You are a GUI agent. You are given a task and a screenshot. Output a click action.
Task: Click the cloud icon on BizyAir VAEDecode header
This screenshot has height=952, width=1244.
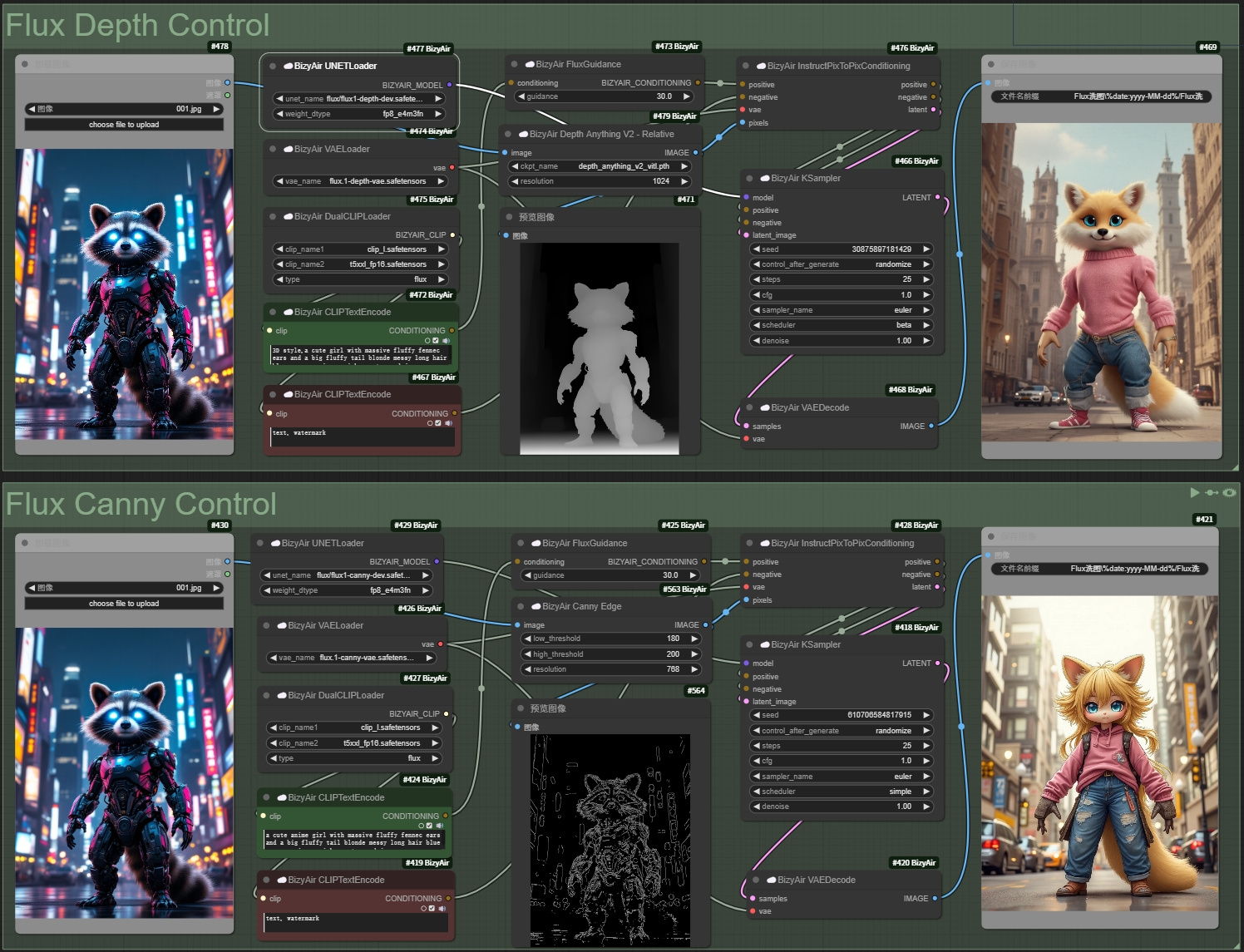pos(765,407)
